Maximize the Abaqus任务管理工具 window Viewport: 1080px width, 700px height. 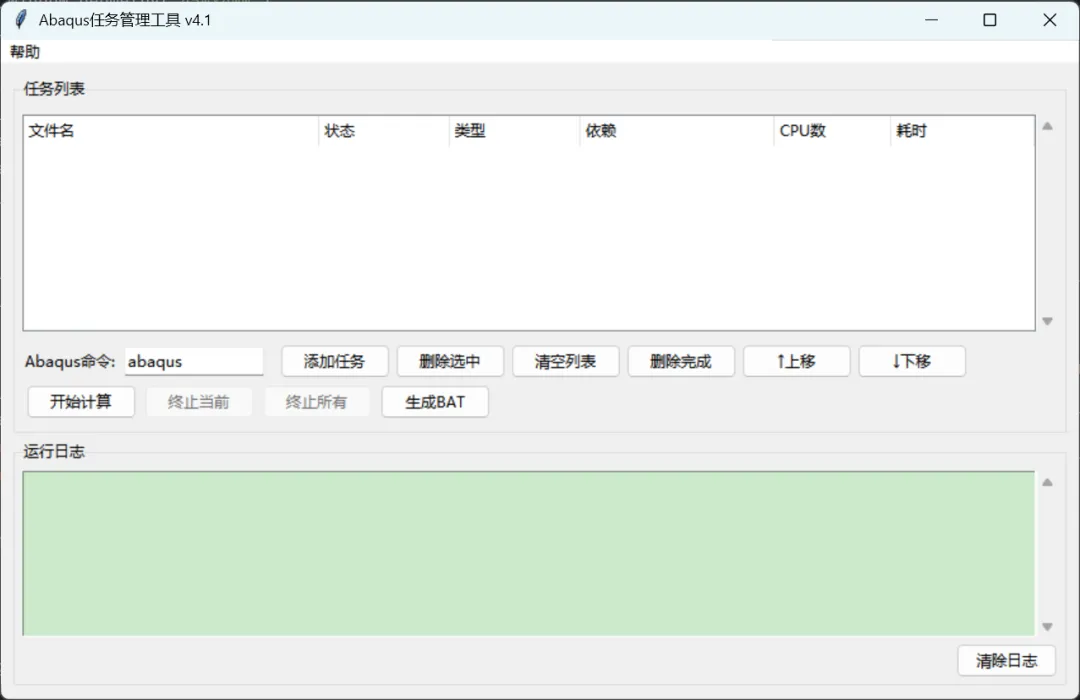[990, 20]
